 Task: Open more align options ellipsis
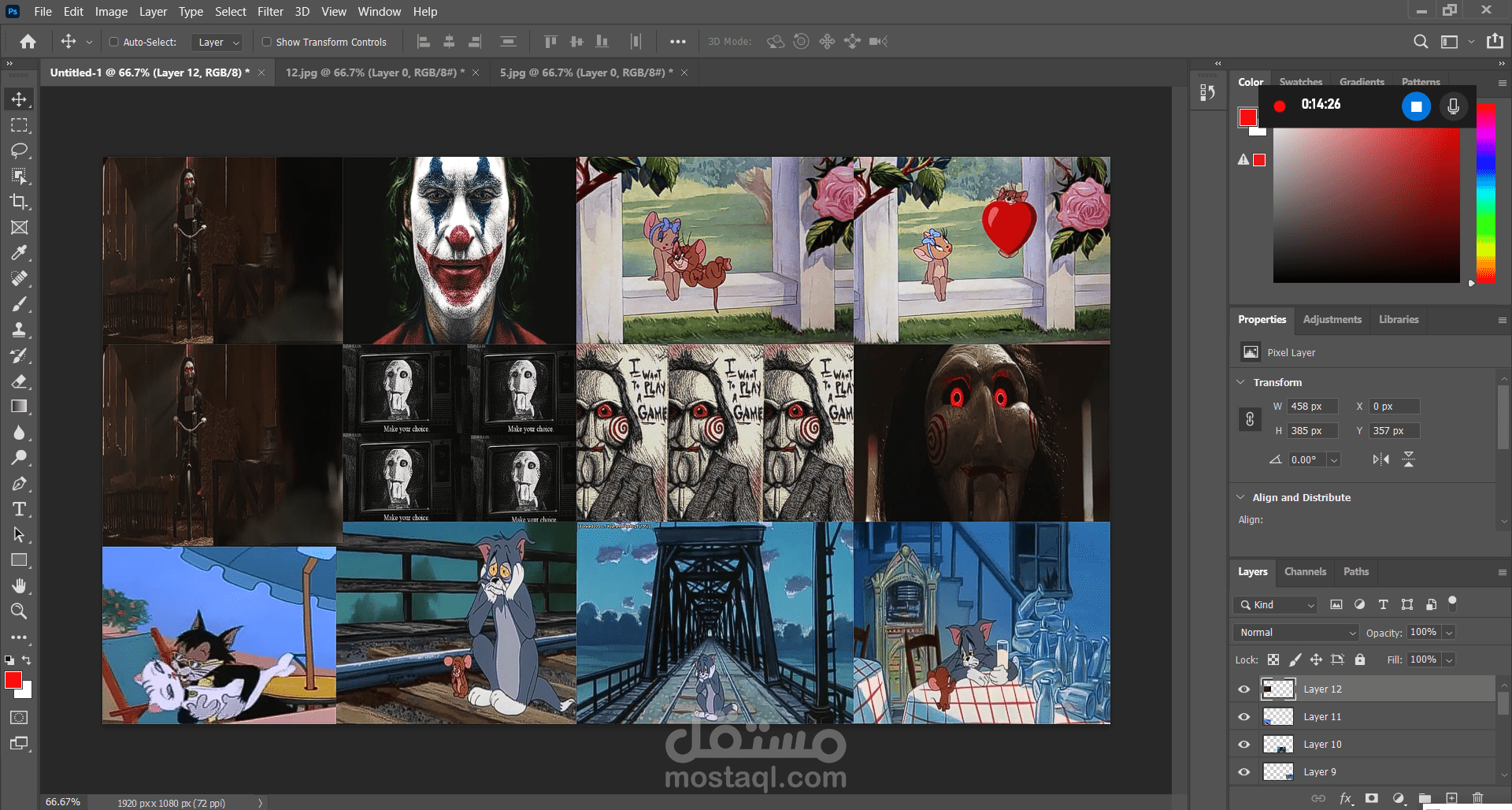tap(677, 42)
